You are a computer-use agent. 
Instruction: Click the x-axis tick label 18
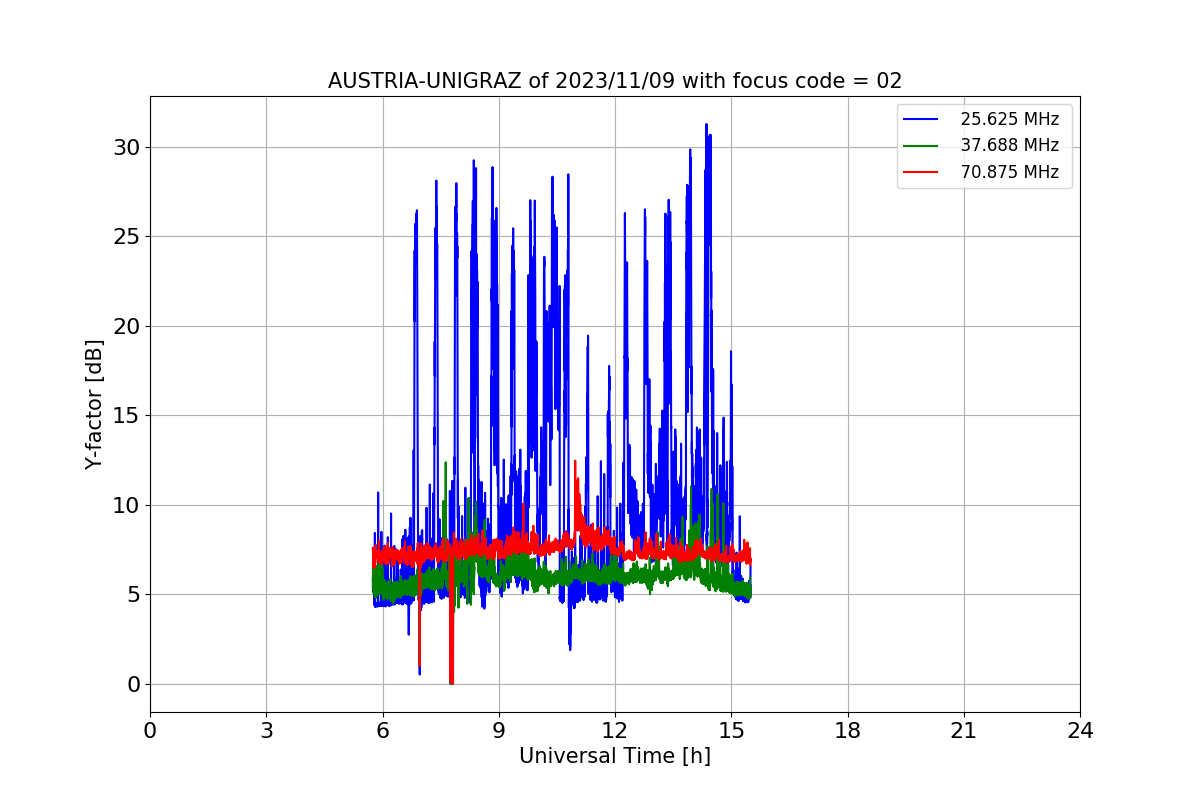(x=848, y=730)
